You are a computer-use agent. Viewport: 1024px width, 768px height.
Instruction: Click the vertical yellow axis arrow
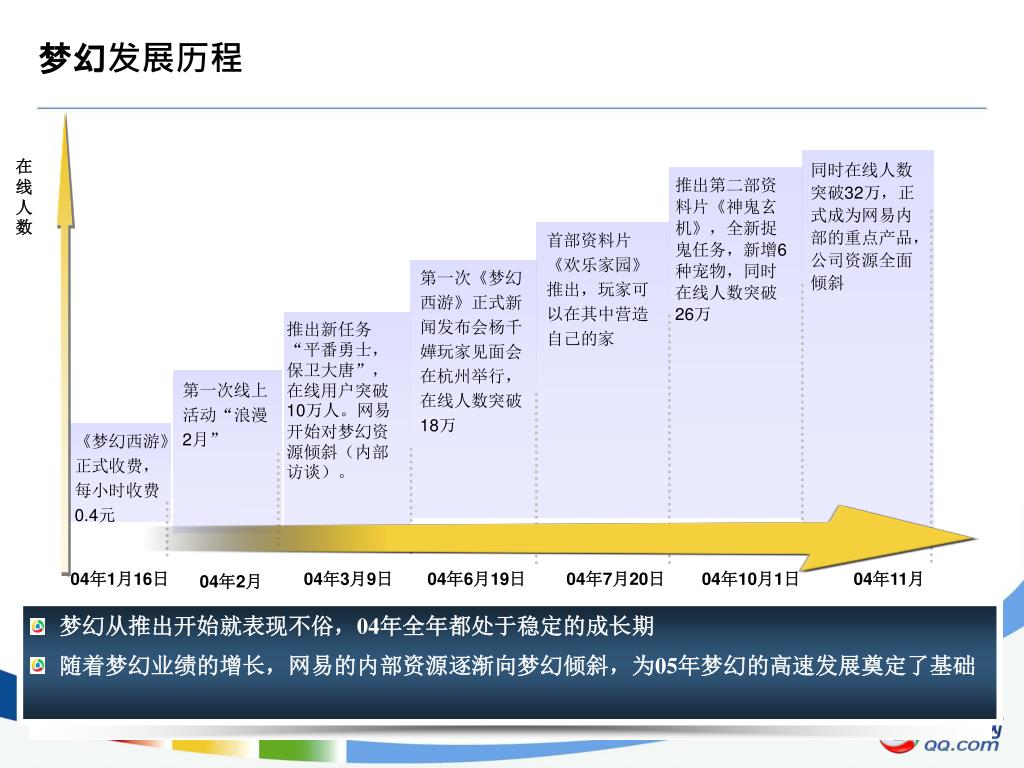[x=65, y=343]
